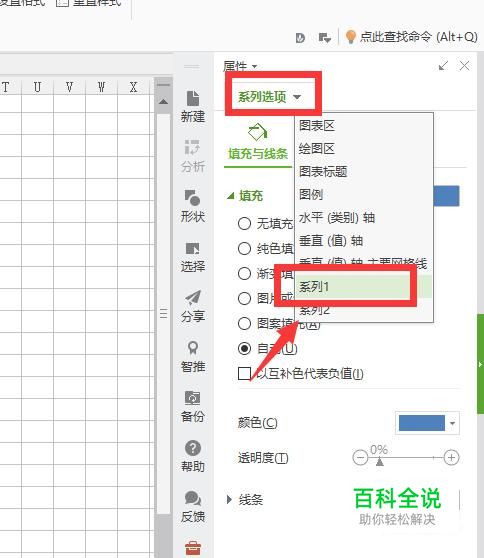This screenshot has height=558, width=484.
Task: Collapse the properties panel with arrow icon
Action: coord(443,65)
